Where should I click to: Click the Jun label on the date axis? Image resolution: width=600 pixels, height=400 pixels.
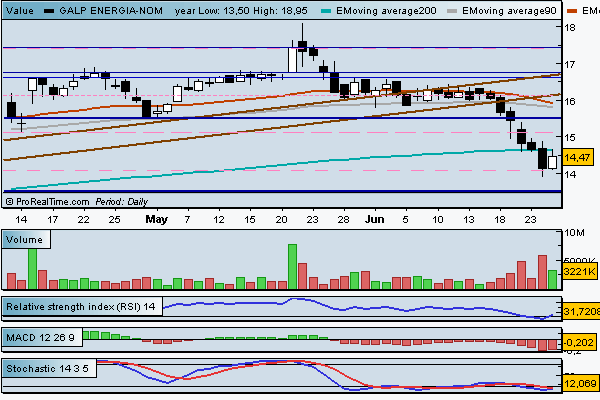(375, 219)
